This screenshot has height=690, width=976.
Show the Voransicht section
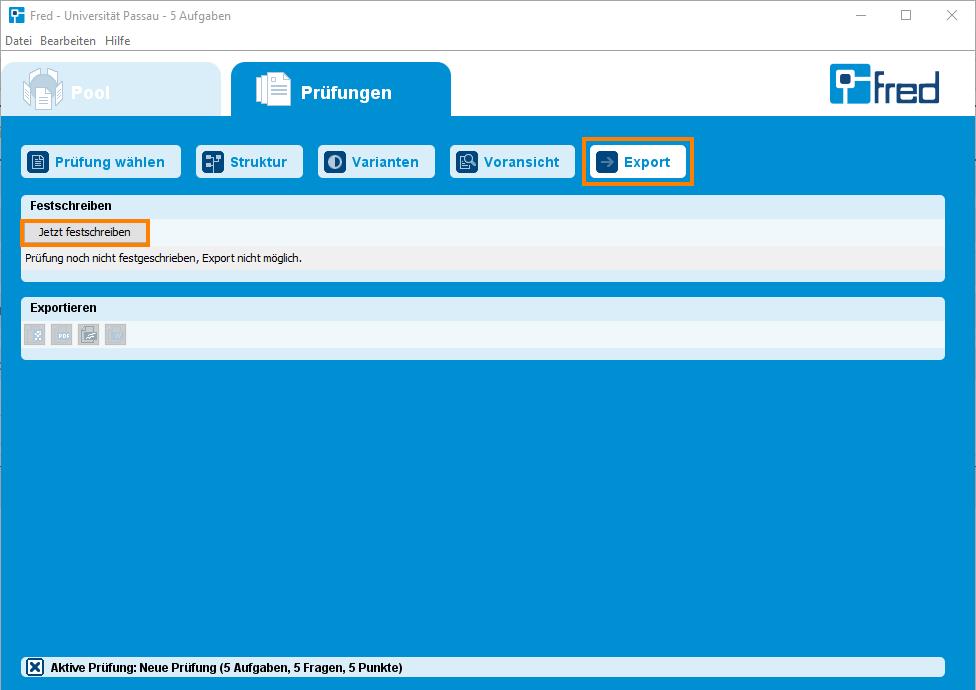[512, 162]
